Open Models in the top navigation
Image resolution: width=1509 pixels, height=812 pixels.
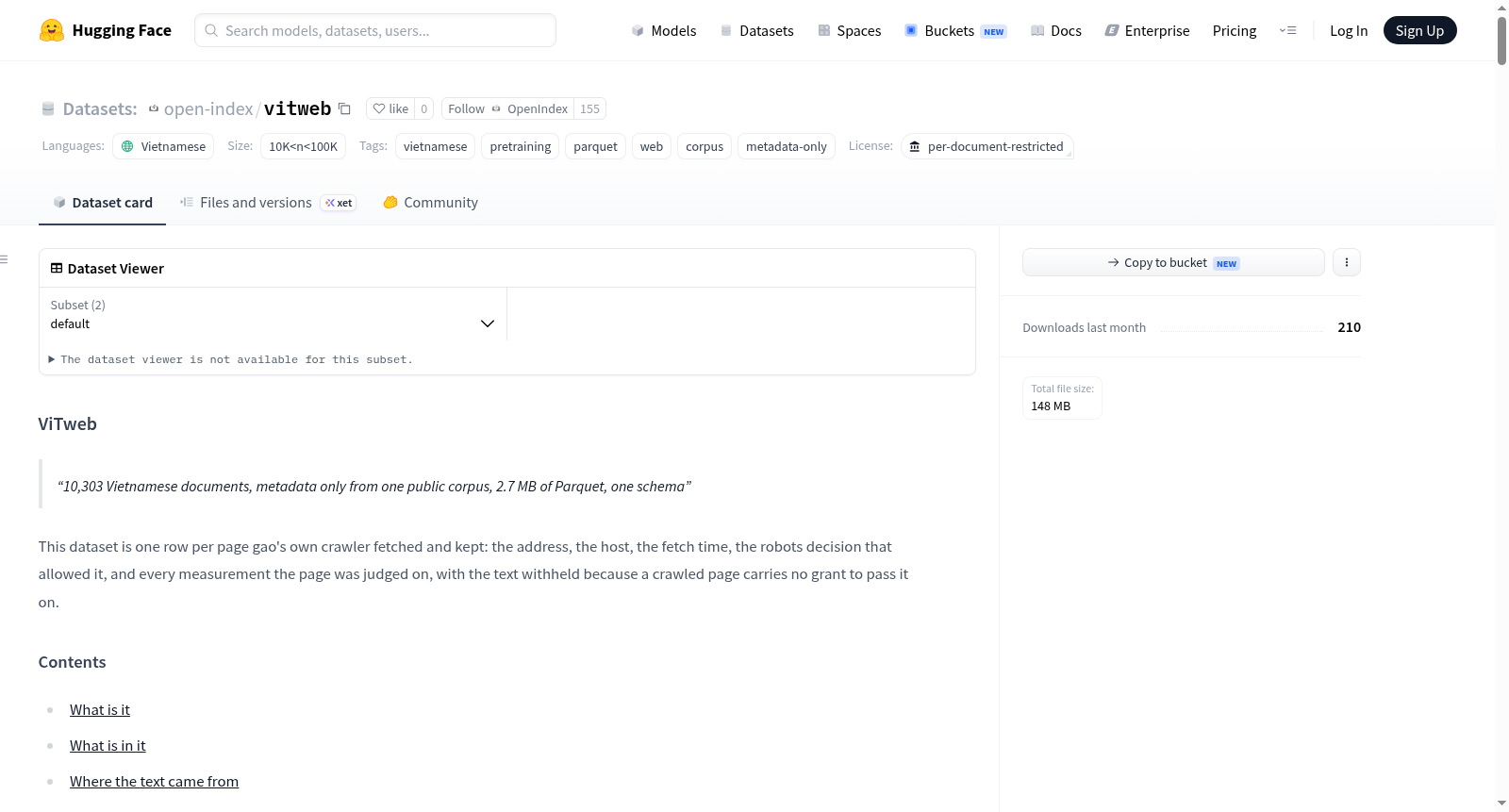coord(664,30)
